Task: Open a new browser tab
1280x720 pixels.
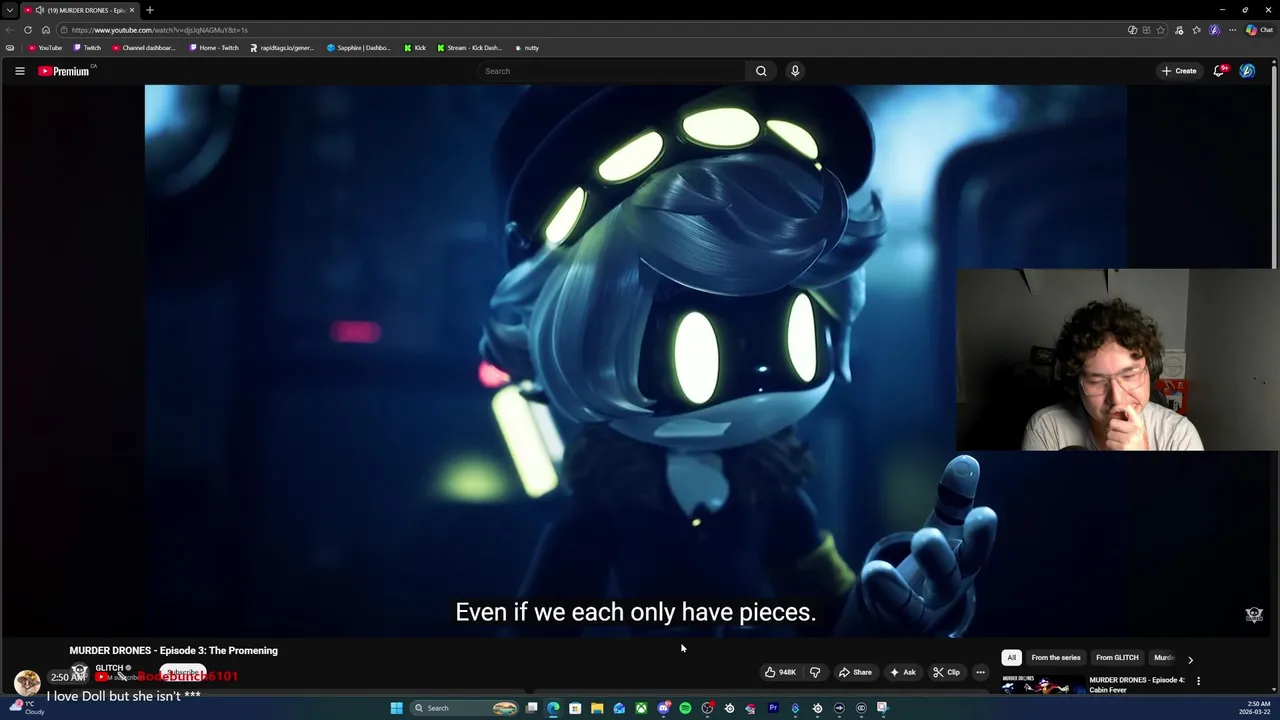Action: pyautogui.click(x=149, y=10)
